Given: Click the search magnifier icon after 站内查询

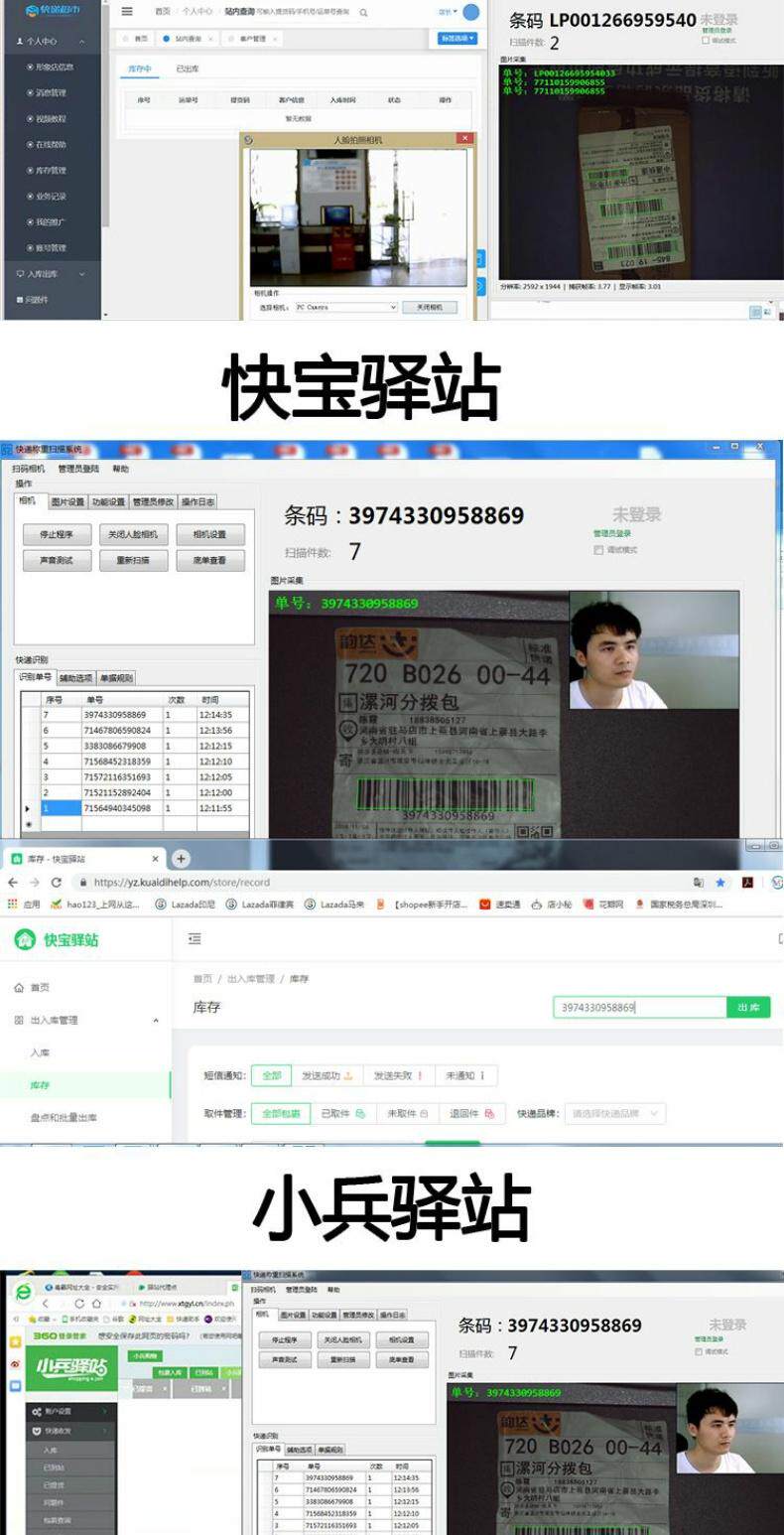Looking at the screenshot, I should (363, 13).
